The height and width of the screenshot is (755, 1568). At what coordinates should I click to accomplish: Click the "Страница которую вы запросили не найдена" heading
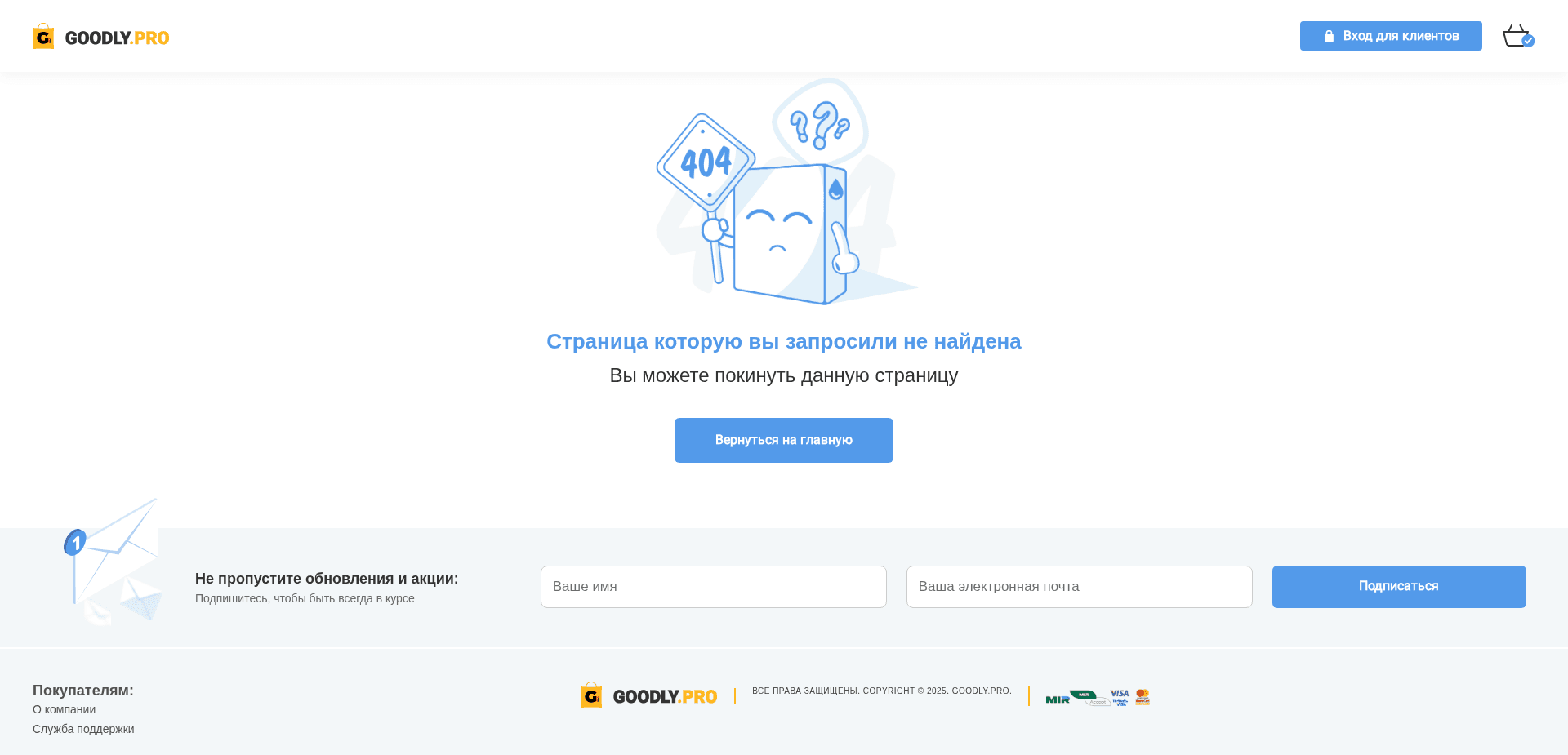783,342
